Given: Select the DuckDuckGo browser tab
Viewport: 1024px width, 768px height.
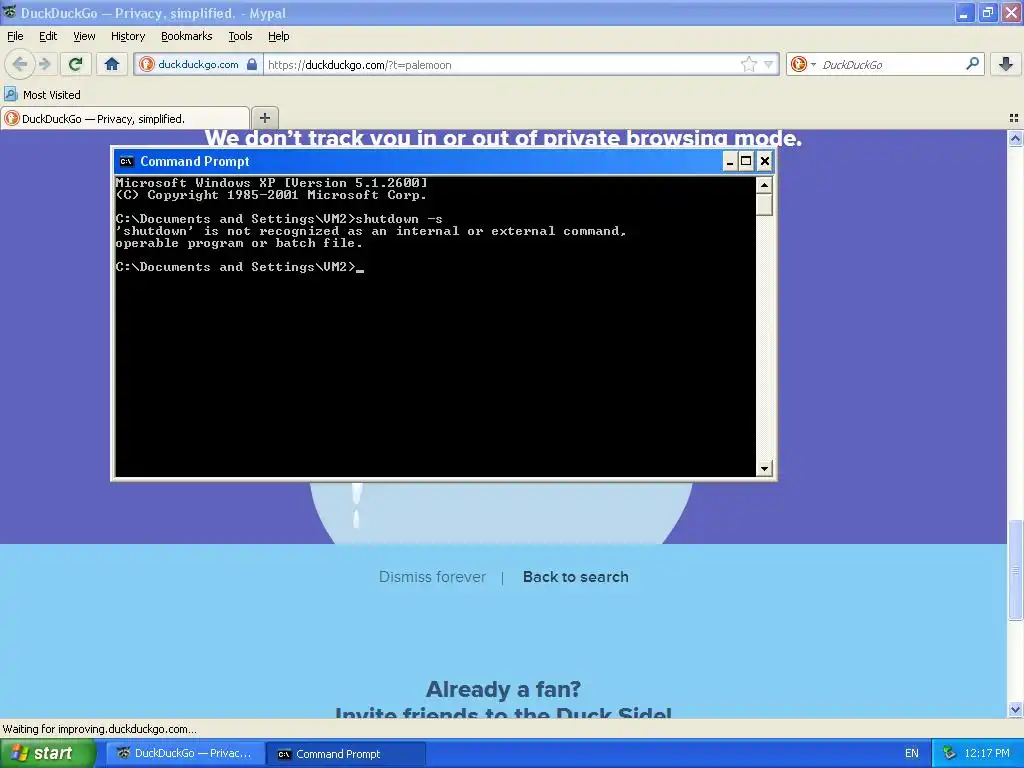Looking at the screenshot, I should [x=125, y=118].
